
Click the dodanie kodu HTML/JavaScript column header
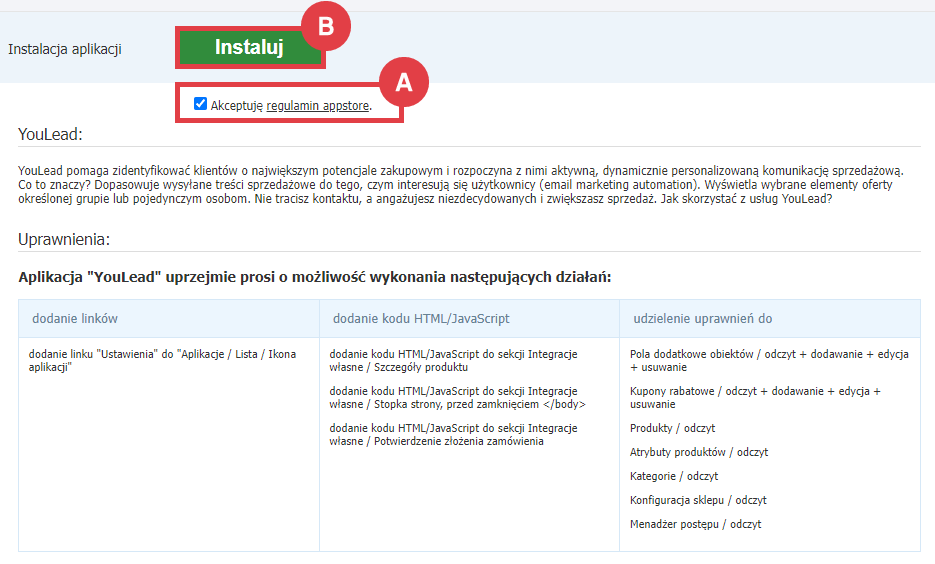tap(421, 318)
